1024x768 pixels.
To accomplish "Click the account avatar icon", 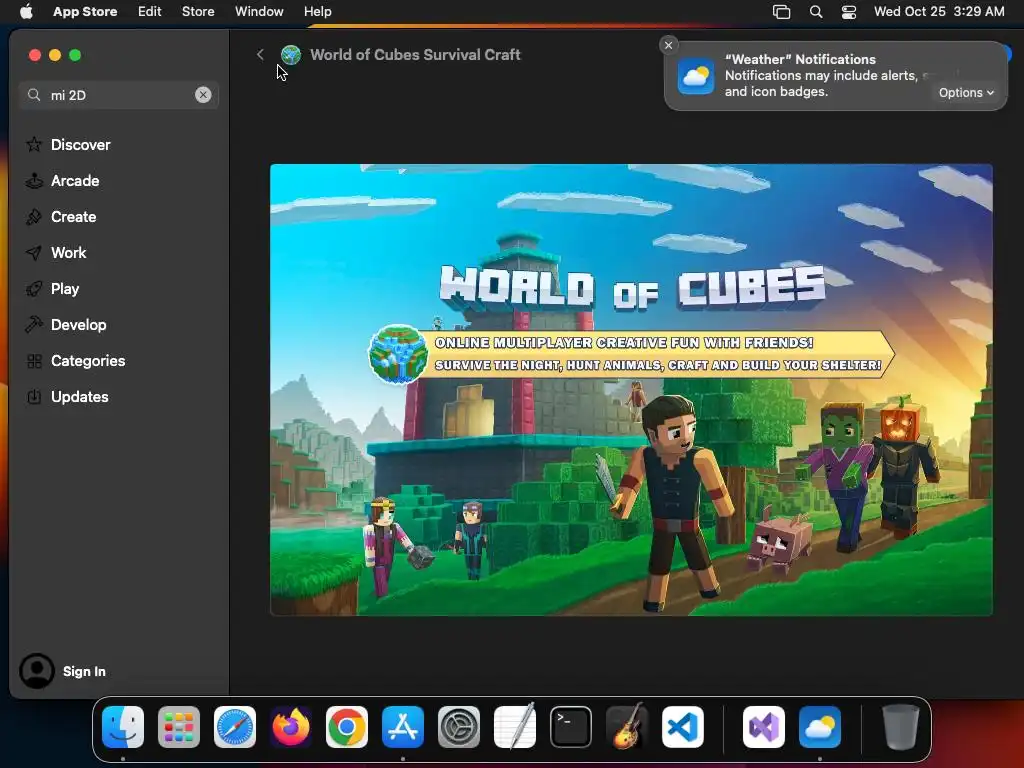I will [x=37, y=671].
